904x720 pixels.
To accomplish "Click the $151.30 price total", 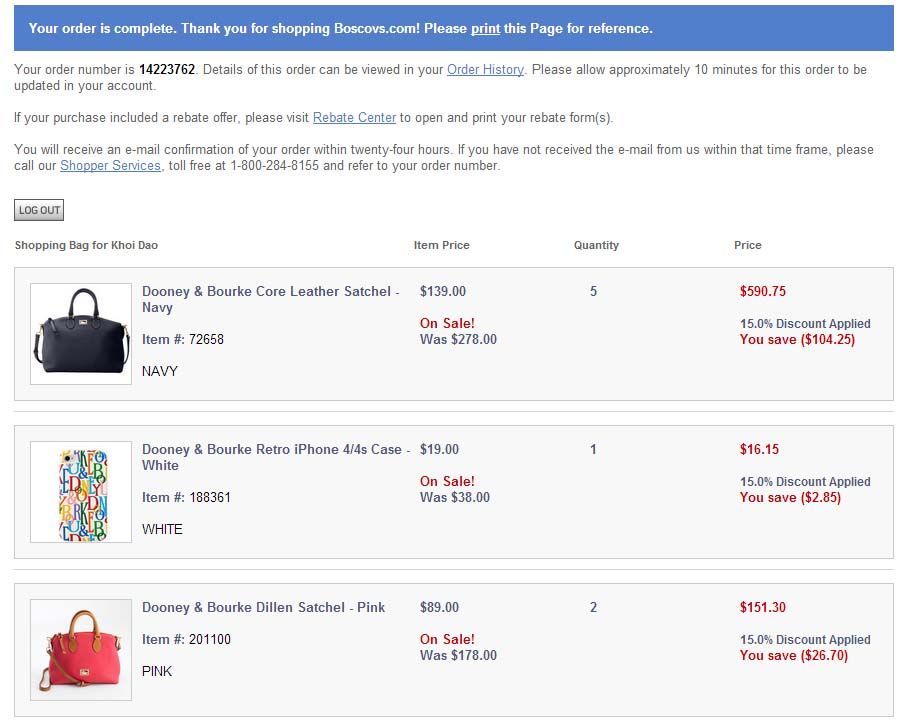I will [x=763, y=608].
